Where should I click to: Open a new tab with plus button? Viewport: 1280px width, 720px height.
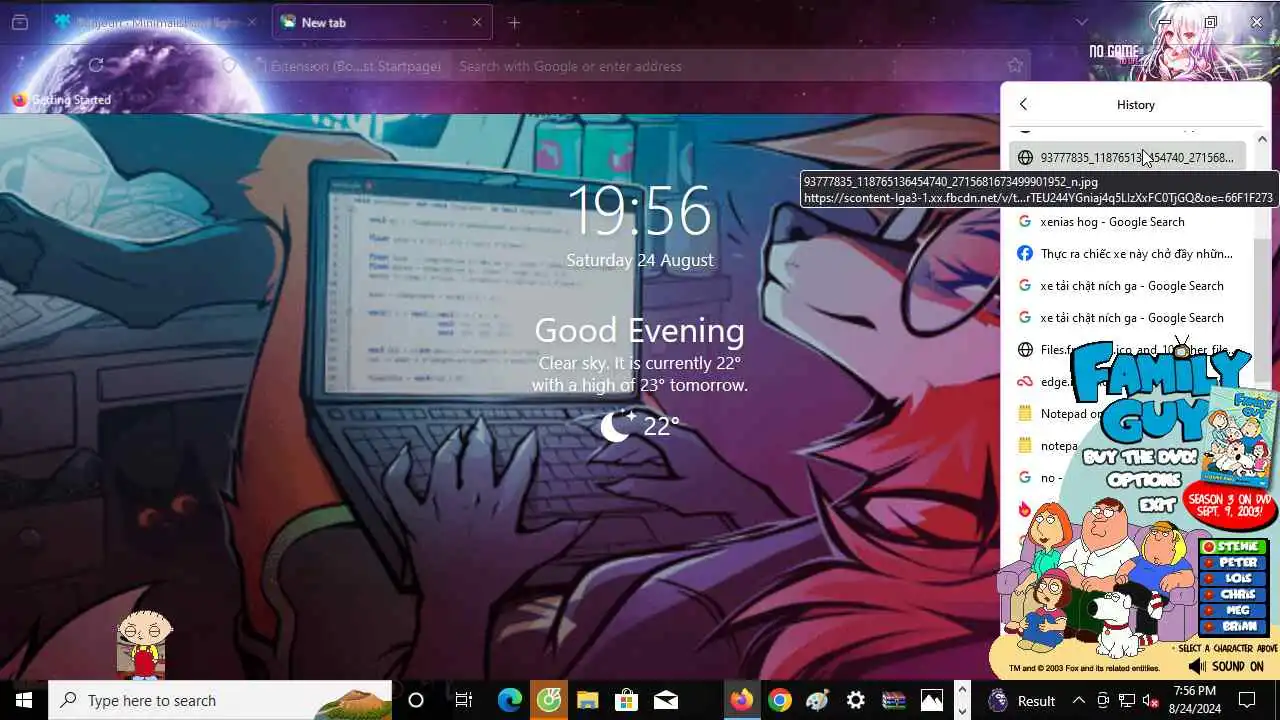tap(514, 22)
